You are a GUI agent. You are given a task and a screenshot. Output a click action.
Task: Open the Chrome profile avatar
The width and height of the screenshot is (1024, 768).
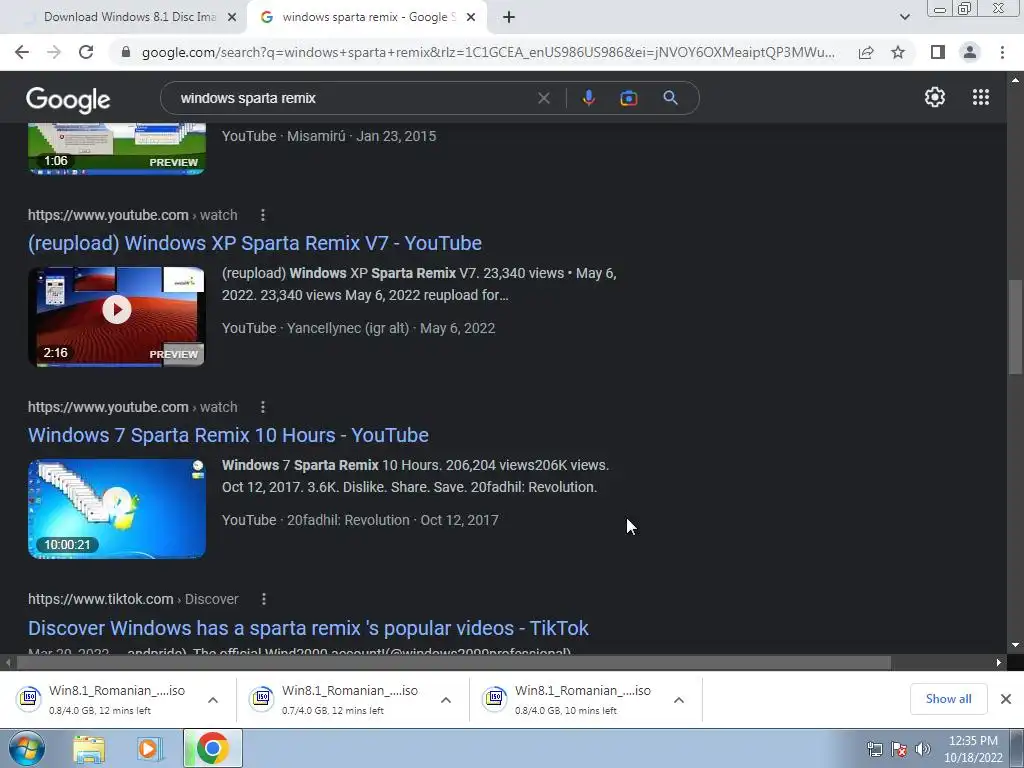(x=970, y=52)
